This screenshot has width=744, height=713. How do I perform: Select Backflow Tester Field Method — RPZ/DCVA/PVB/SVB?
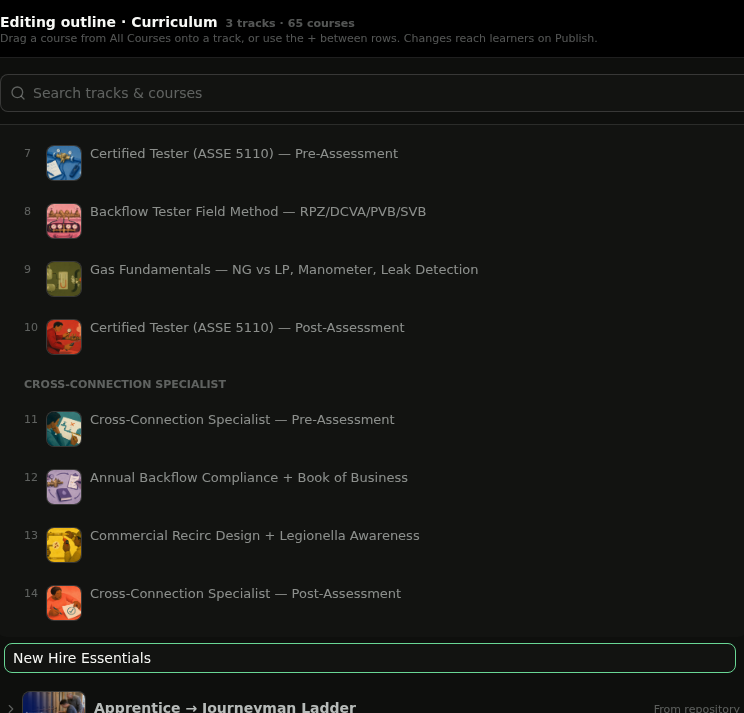[x=258, y=212]
